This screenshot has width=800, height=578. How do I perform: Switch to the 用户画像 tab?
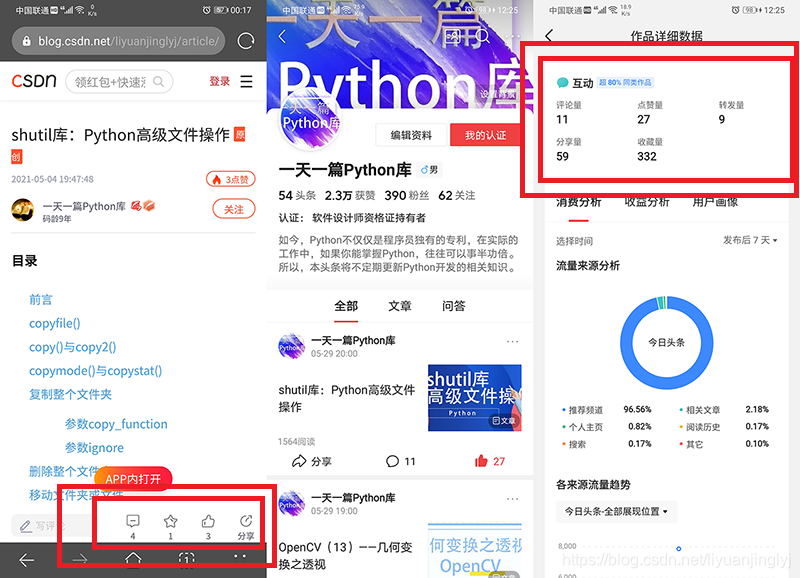coord(715,203)
